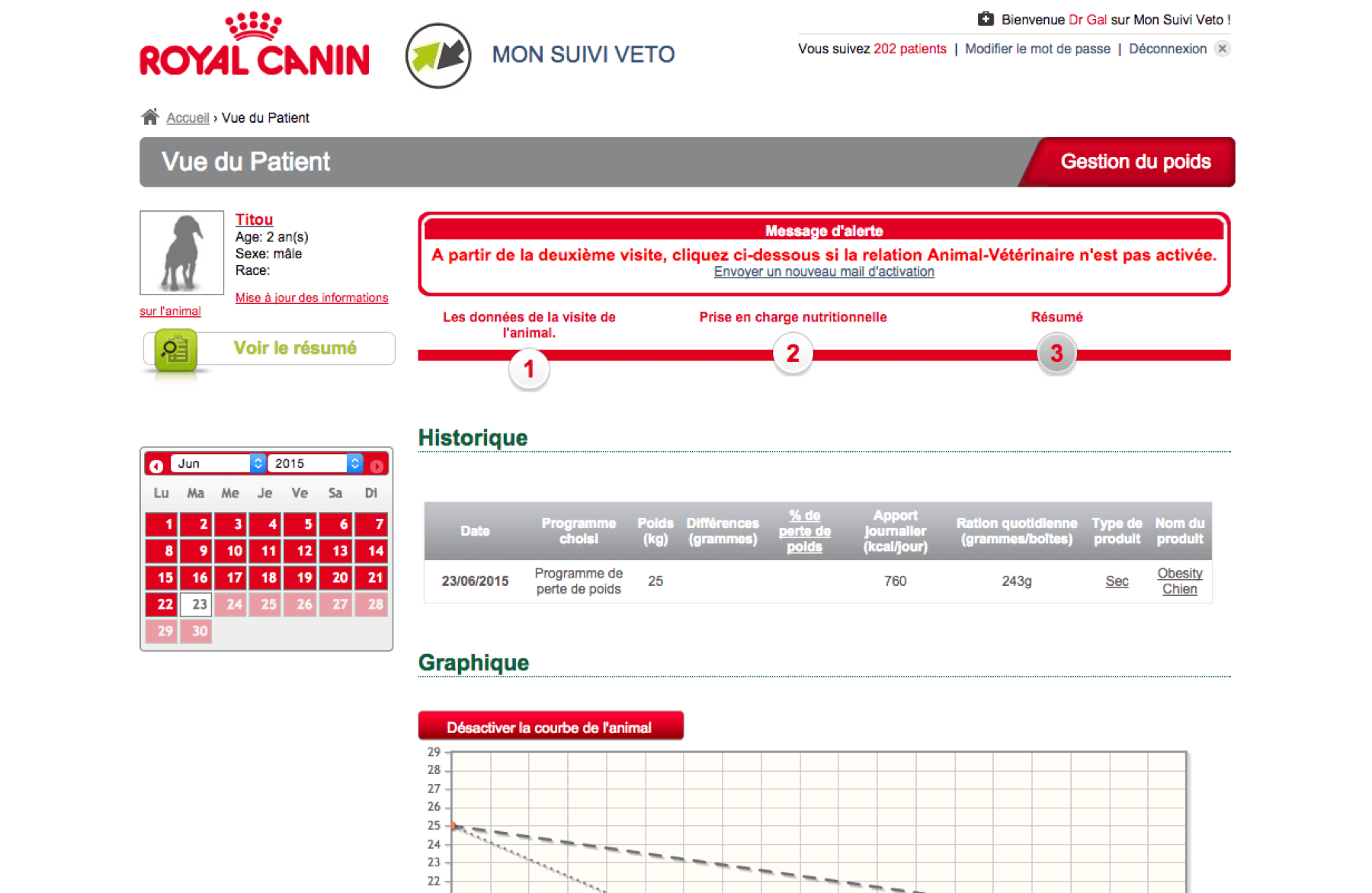Select June 13 in the calendar
The image size is (1372, 893).
336,551
